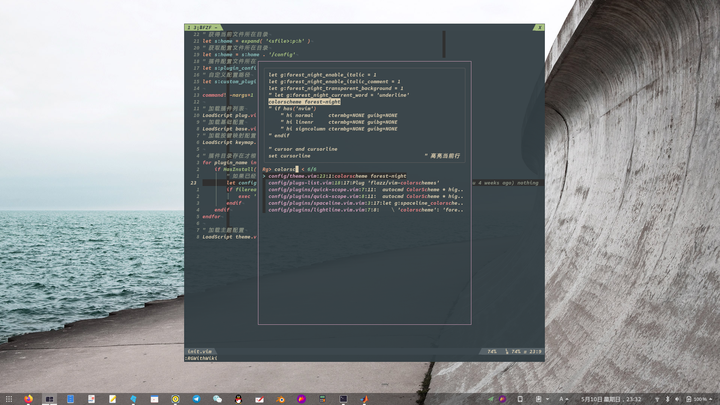Close the vim tab with X
The width and height of the screenshot is (720, 405).
540,28
